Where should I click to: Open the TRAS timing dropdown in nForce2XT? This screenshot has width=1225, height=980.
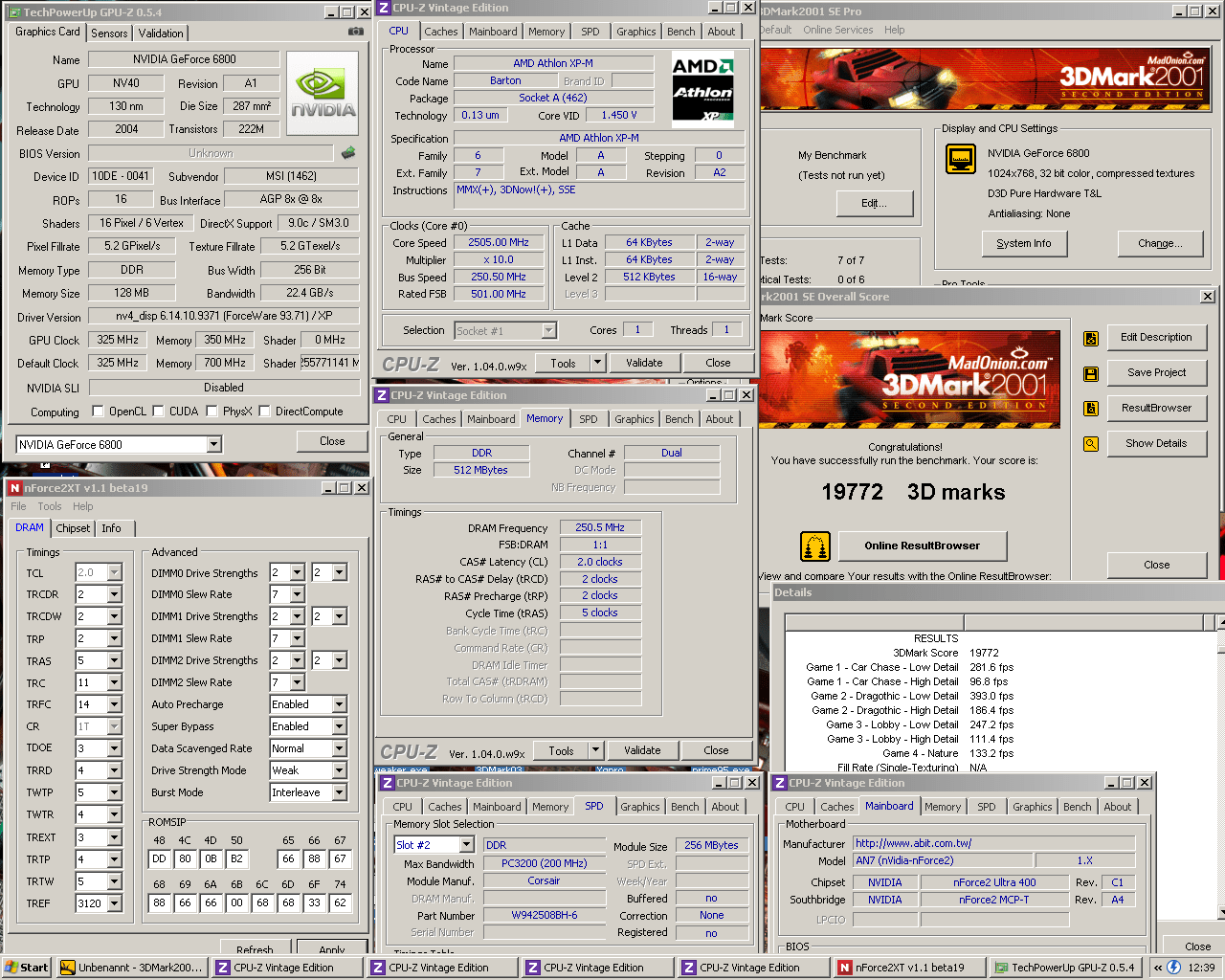click(x=114, y=660)
